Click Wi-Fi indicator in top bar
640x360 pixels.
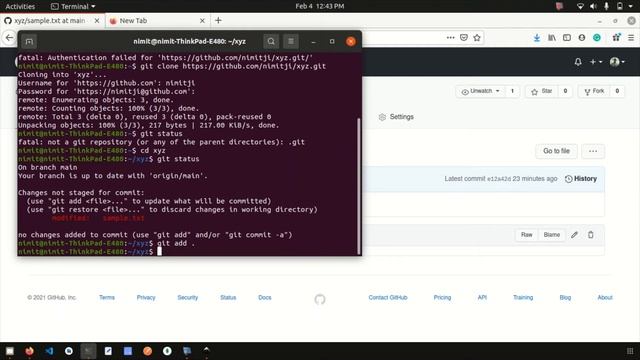(580, 6)
